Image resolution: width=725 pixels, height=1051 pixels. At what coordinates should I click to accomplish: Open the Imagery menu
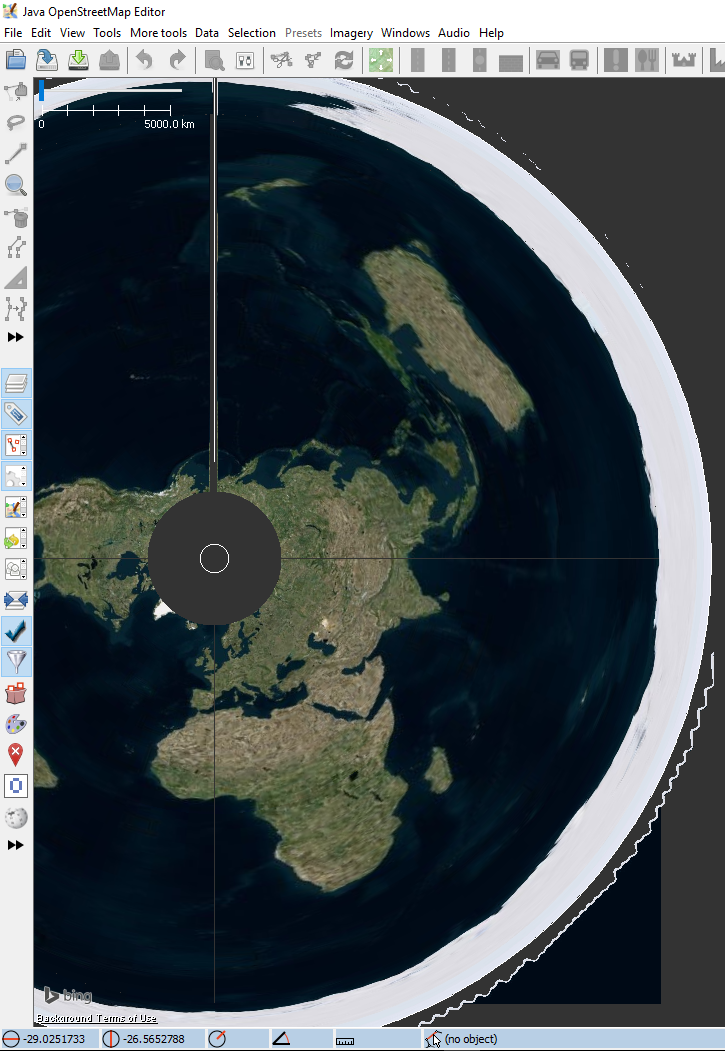(x=351, y=33)
